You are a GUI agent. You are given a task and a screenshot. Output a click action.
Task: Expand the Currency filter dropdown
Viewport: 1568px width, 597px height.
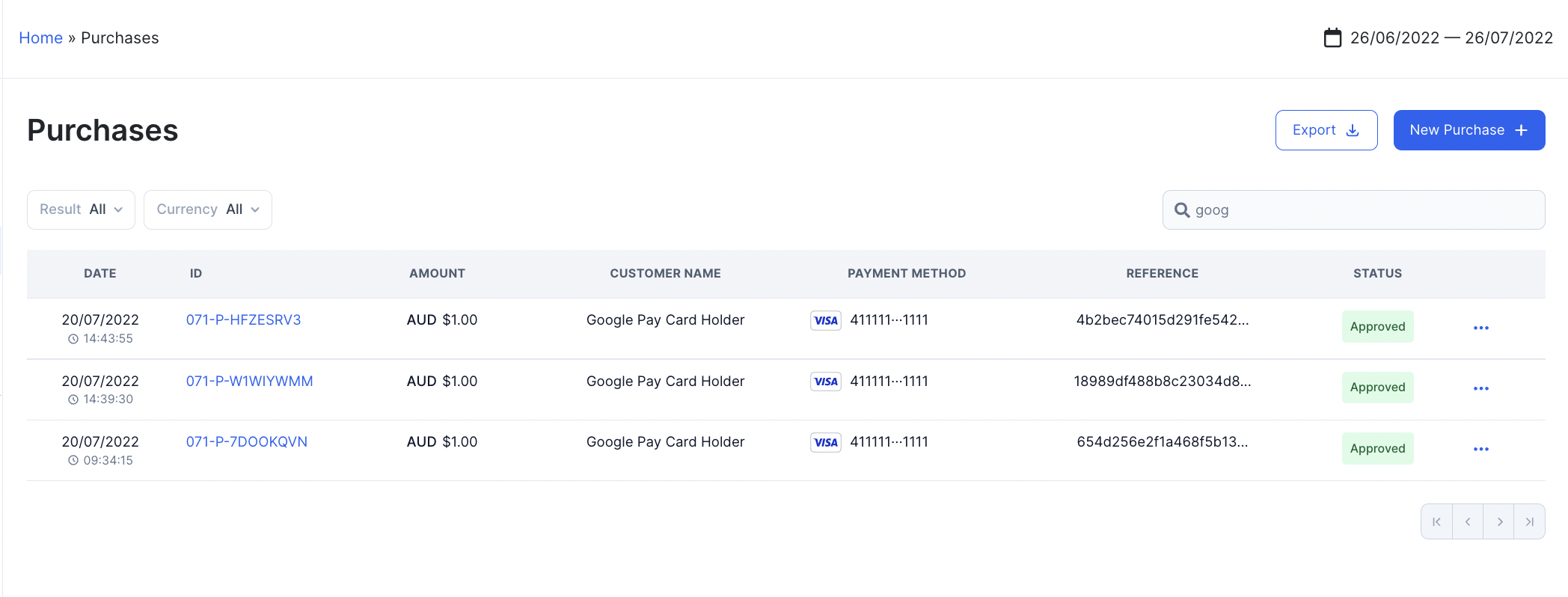pos(207,209)
